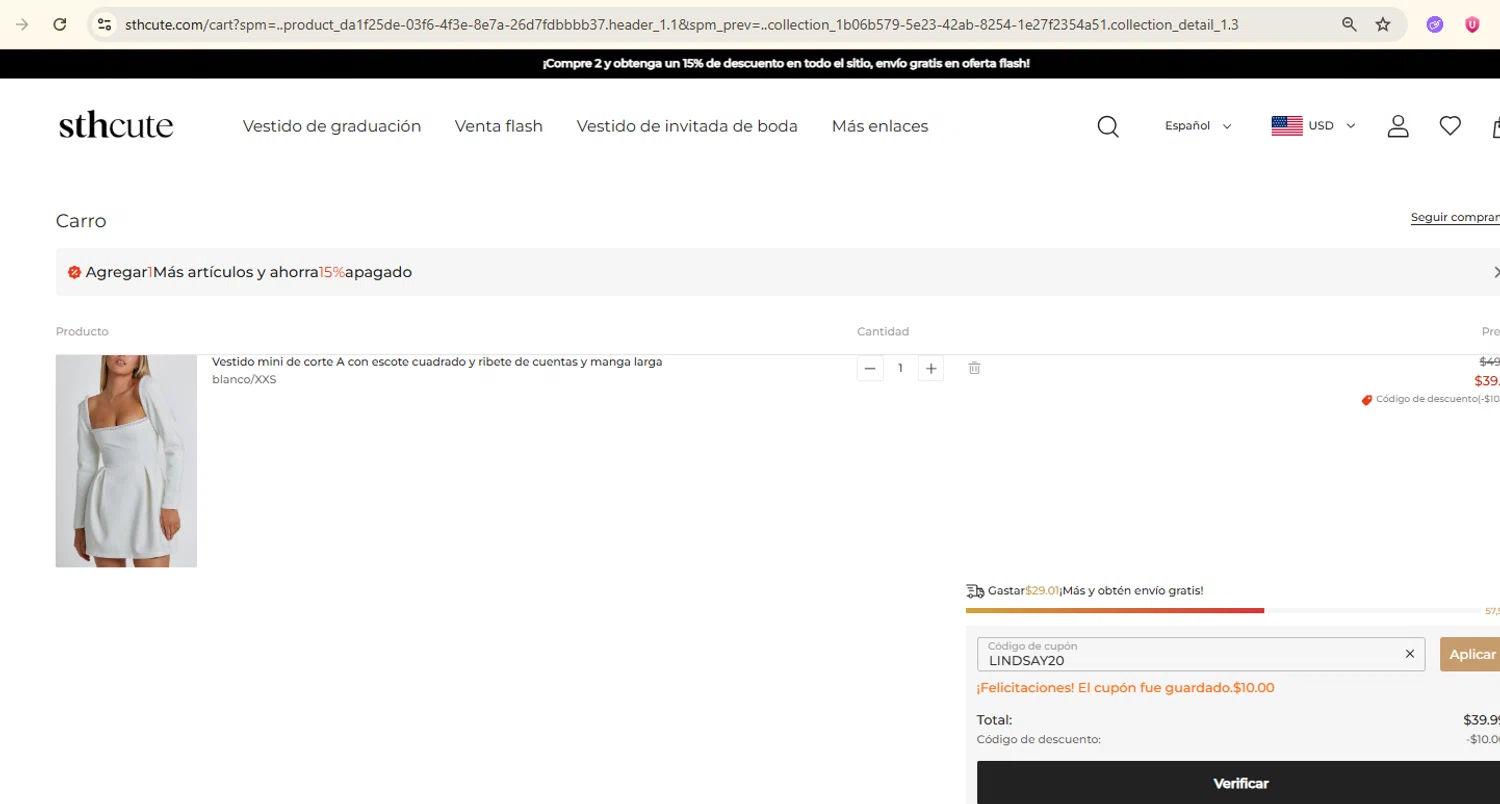
Task: Click the Gastar $29.01 free shipping text
Action: coord(1095,591)
